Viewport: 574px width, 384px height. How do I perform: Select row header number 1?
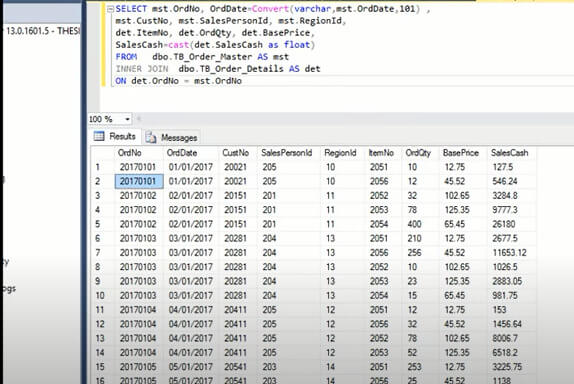tap(102, 167)
